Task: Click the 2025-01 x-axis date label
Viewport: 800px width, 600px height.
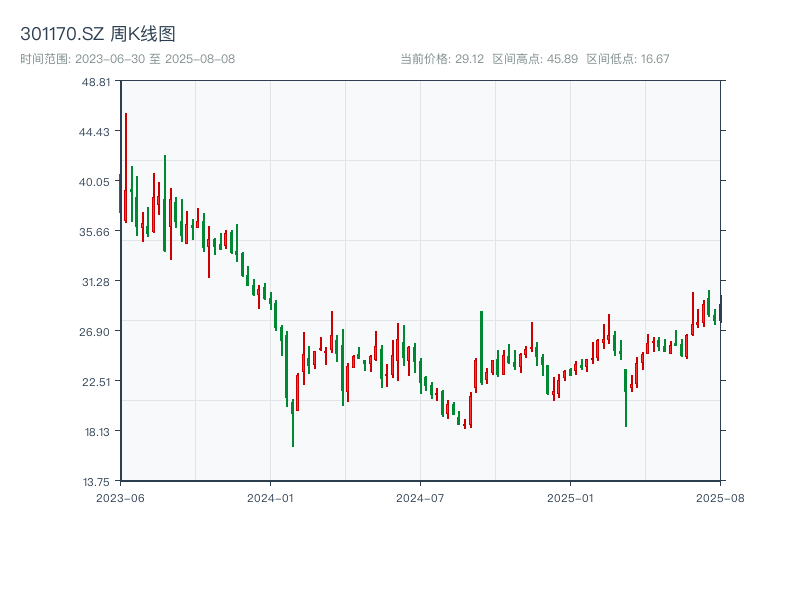Action: click(x=570, y=497)
